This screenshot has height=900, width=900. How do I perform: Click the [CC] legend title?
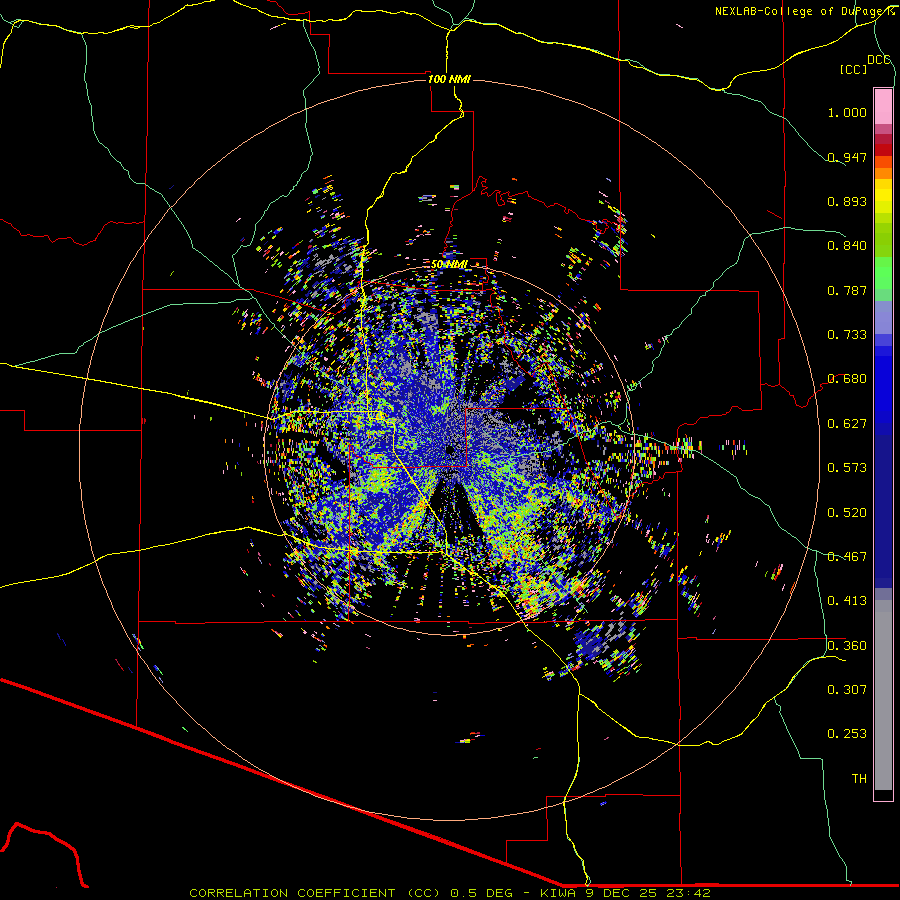click(x=853, y=69)
